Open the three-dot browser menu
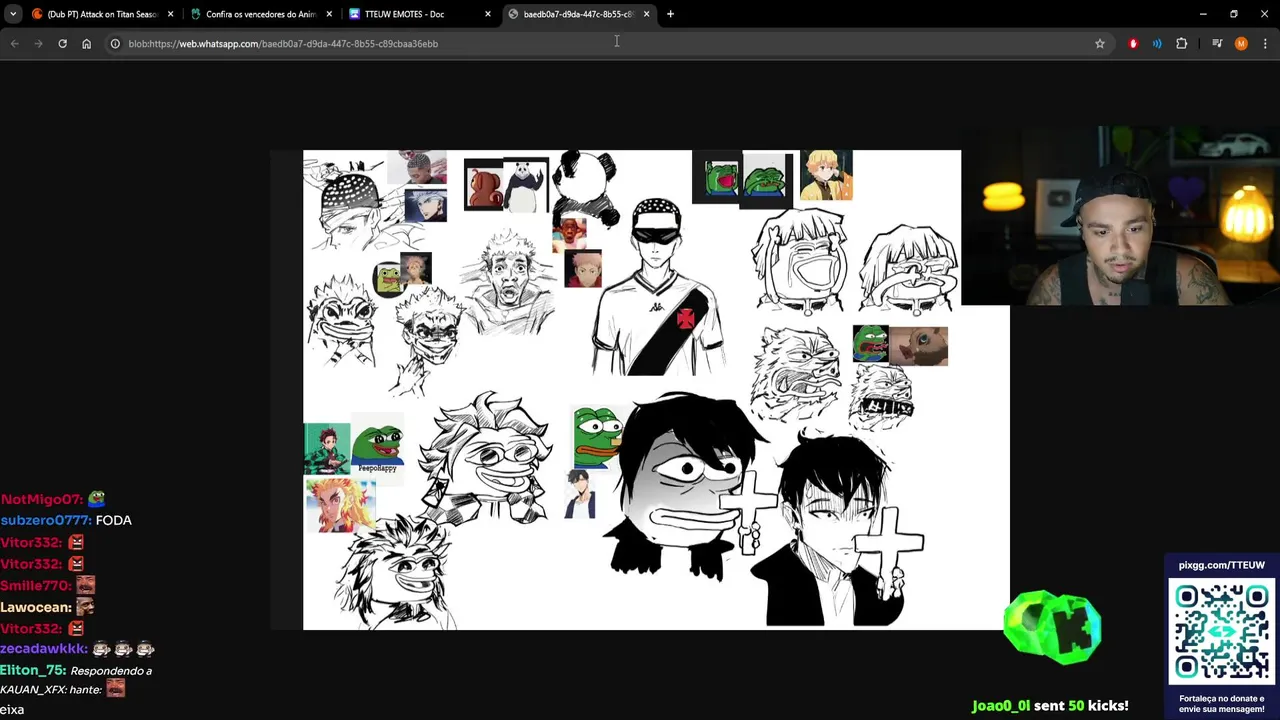This screenshot has width=1280, height=720. (x=1265, y=44)
